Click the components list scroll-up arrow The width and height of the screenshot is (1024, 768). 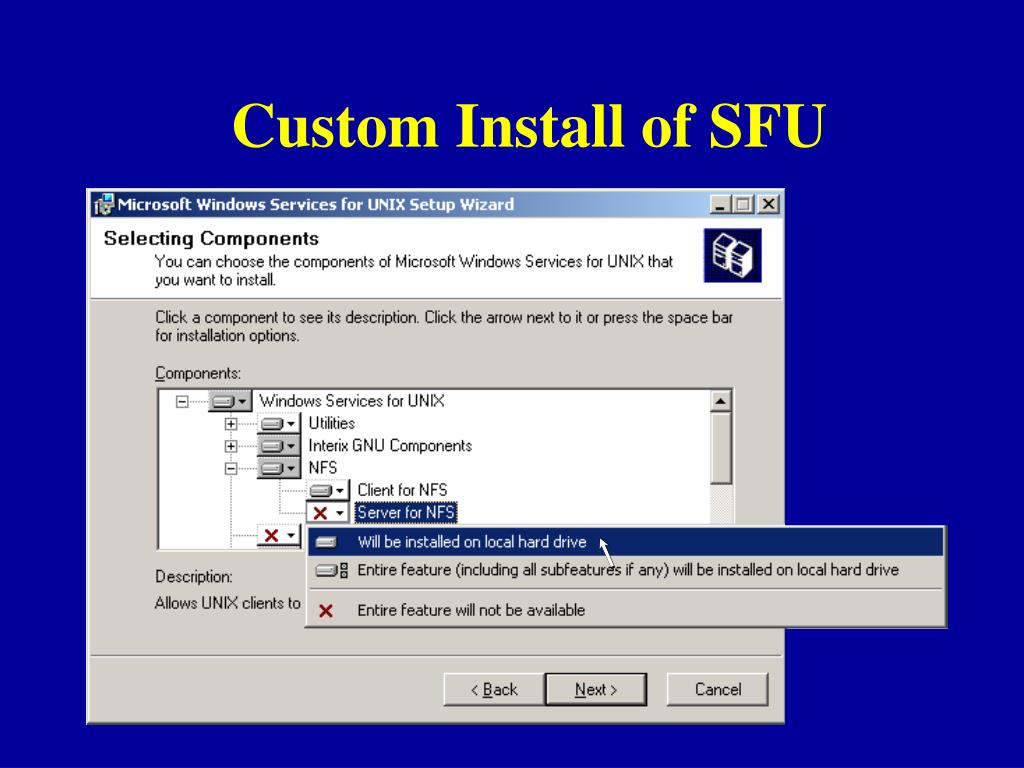coord(720,401)
